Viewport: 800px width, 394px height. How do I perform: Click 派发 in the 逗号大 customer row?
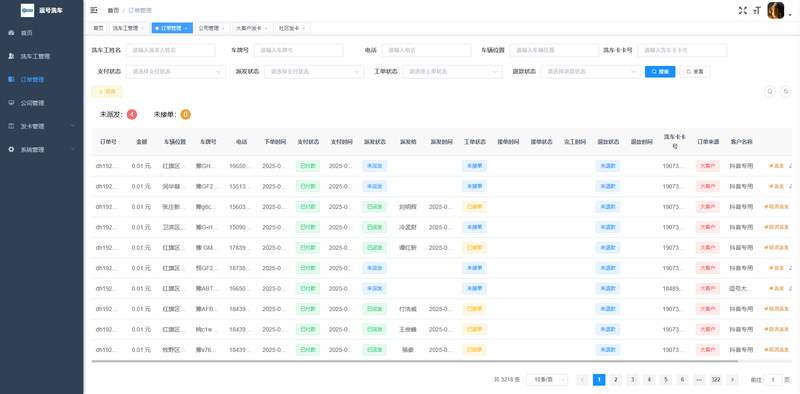tap(777, 288)
